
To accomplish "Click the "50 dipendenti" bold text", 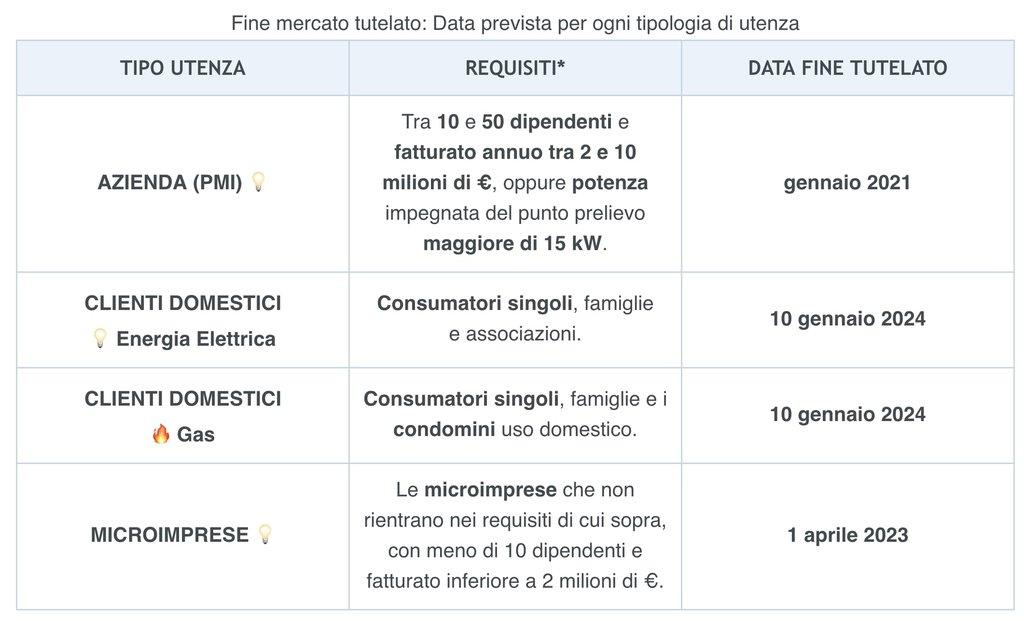I will pos(547,124).
